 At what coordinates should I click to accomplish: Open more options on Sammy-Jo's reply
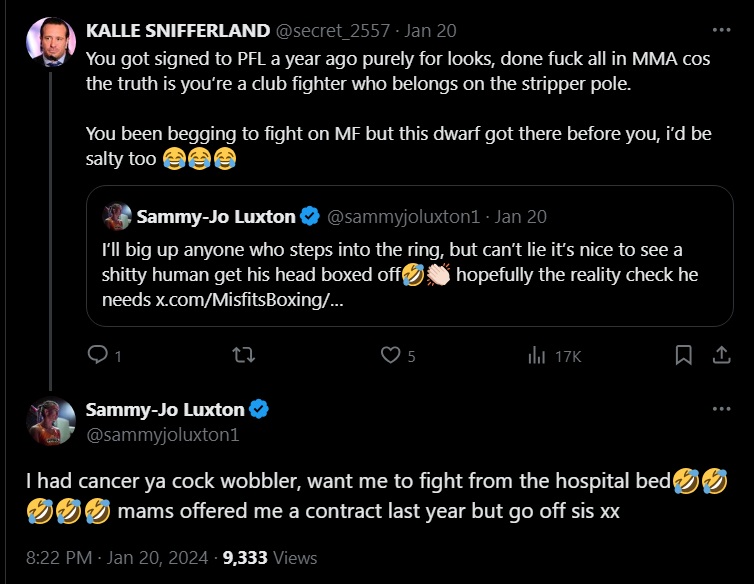click(721, 409)
